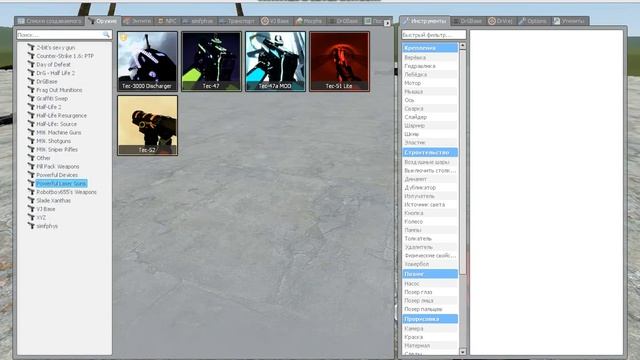Select the Насос tool
Image resolution: width=640 pixels, height=360 pixels.
pos(430,284)
